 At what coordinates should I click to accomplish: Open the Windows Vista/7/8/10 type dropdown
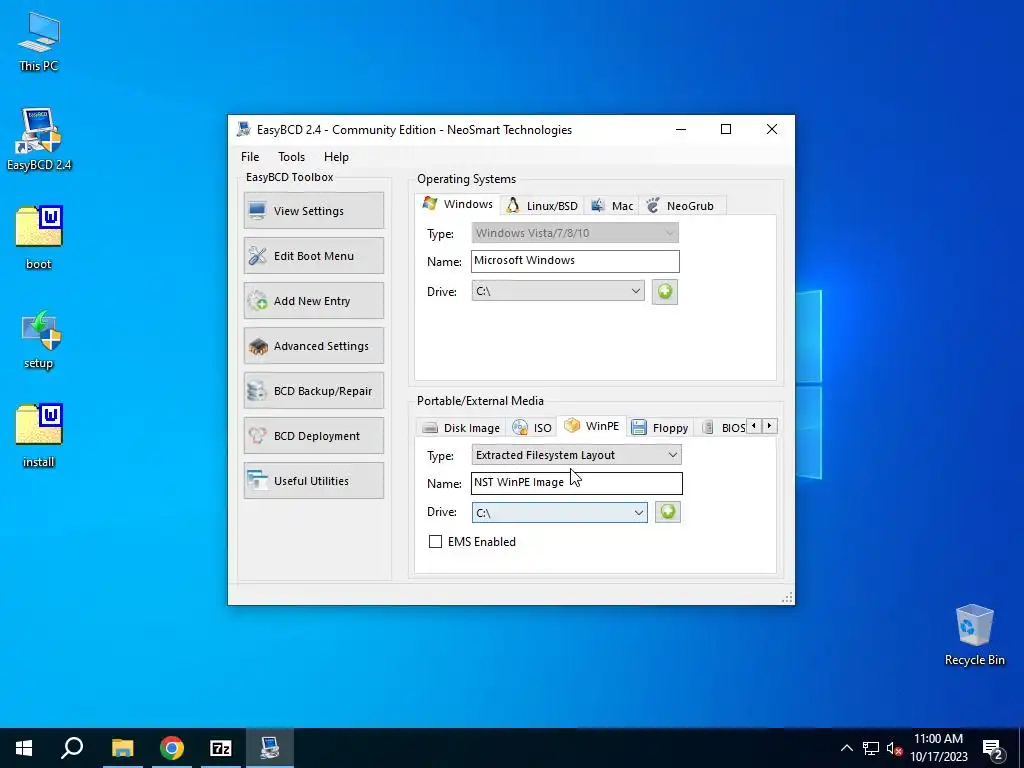(x=575, y=233)
